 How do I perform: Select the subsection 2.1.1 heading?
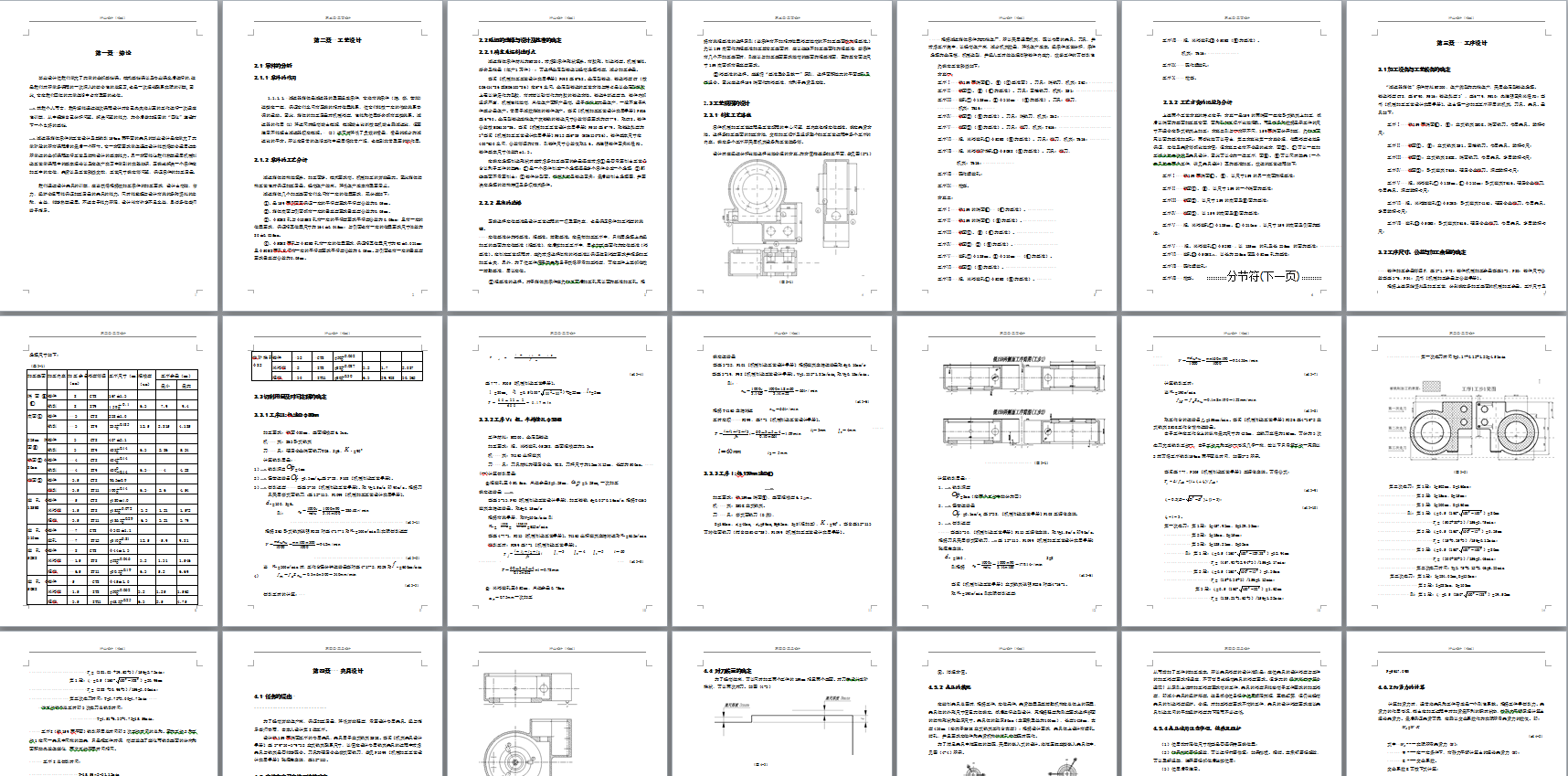[x=275, y=78]
